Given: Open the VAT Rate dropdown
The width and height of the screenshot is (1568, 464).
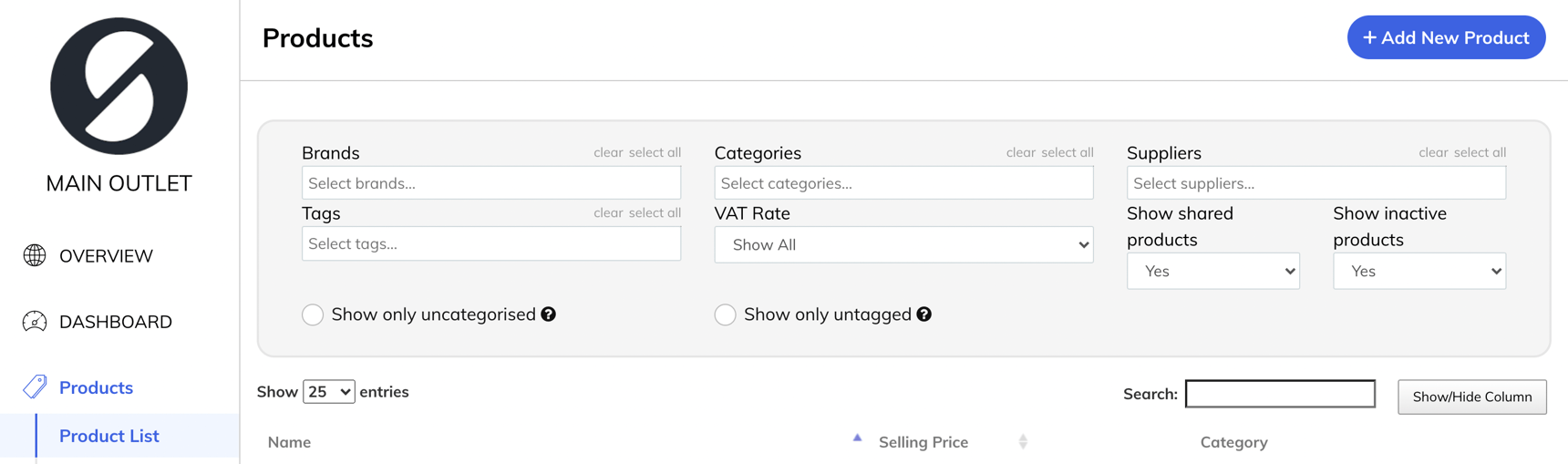Looking at the screenshot, I should pos(903,245).
